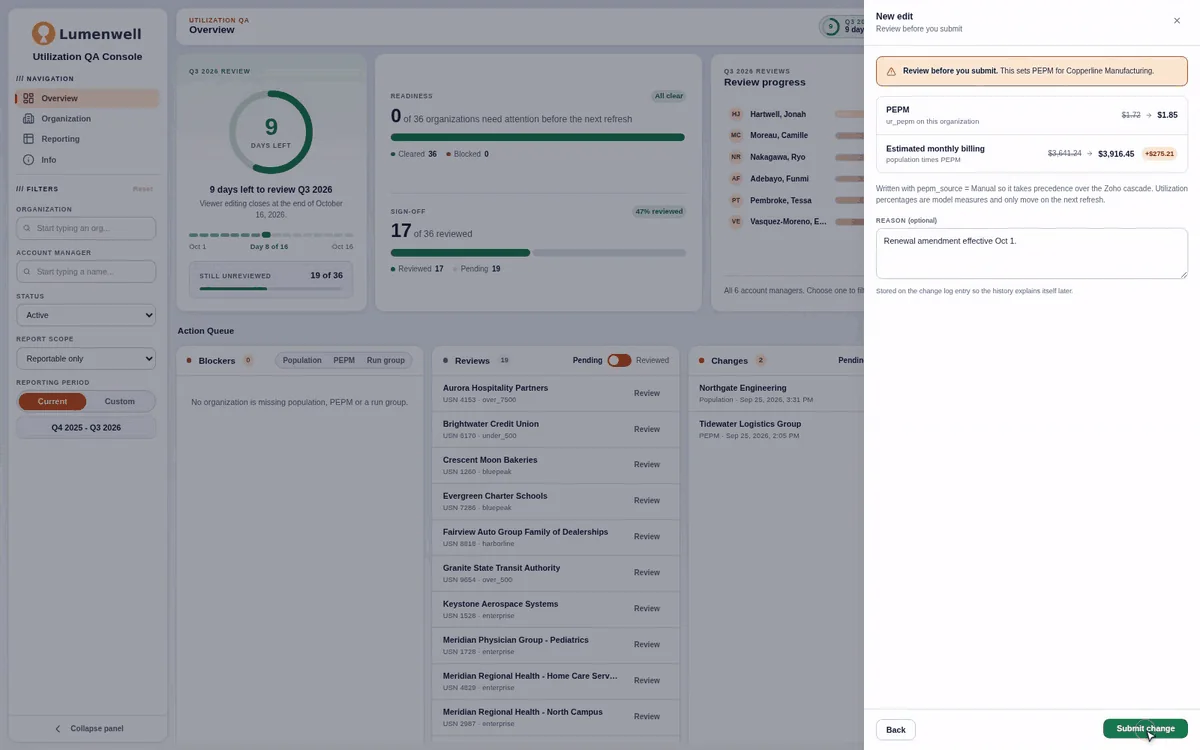The height and width of the screenshot is (750, 1200).
Task: Click the MC avatar for Moreau
Action: [736, 135]
